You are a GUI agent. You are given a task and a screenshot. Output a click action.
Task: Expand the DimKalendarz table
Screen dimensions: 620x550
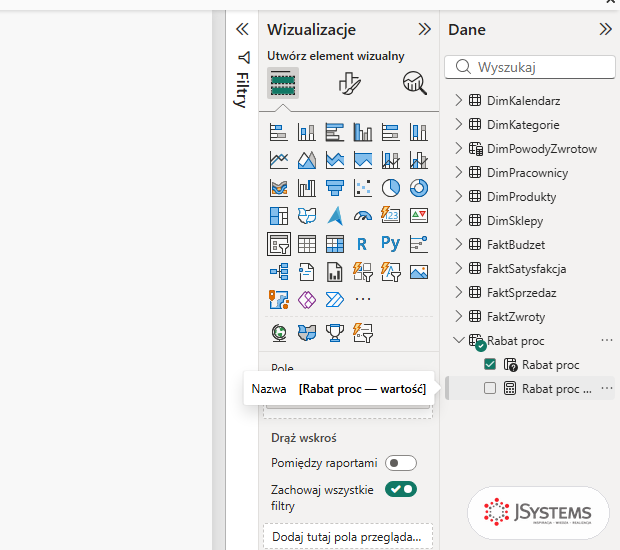point(458,100)
